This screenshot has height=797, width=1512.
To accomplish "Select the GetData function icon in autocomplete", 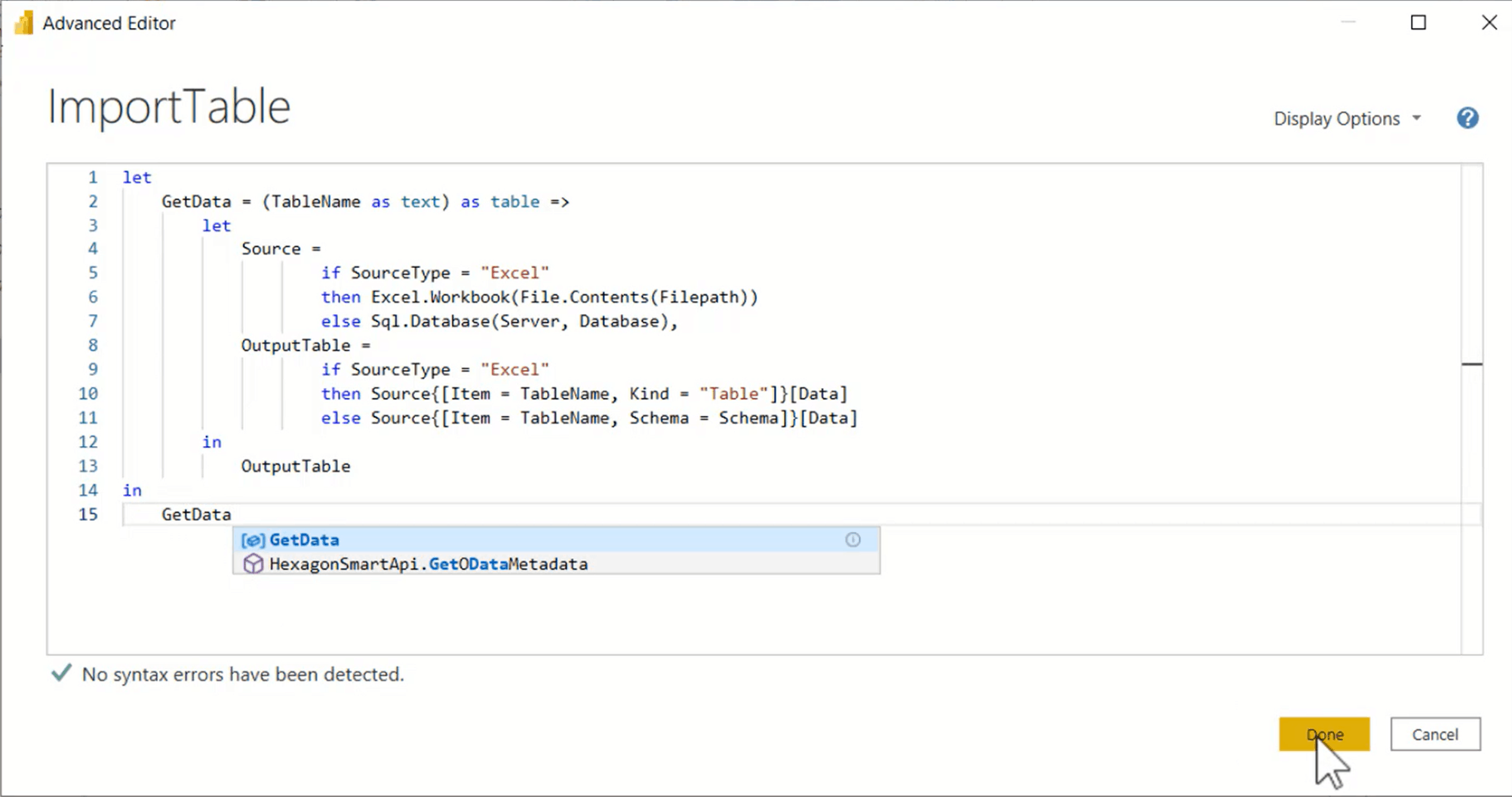I will (254, 540).
